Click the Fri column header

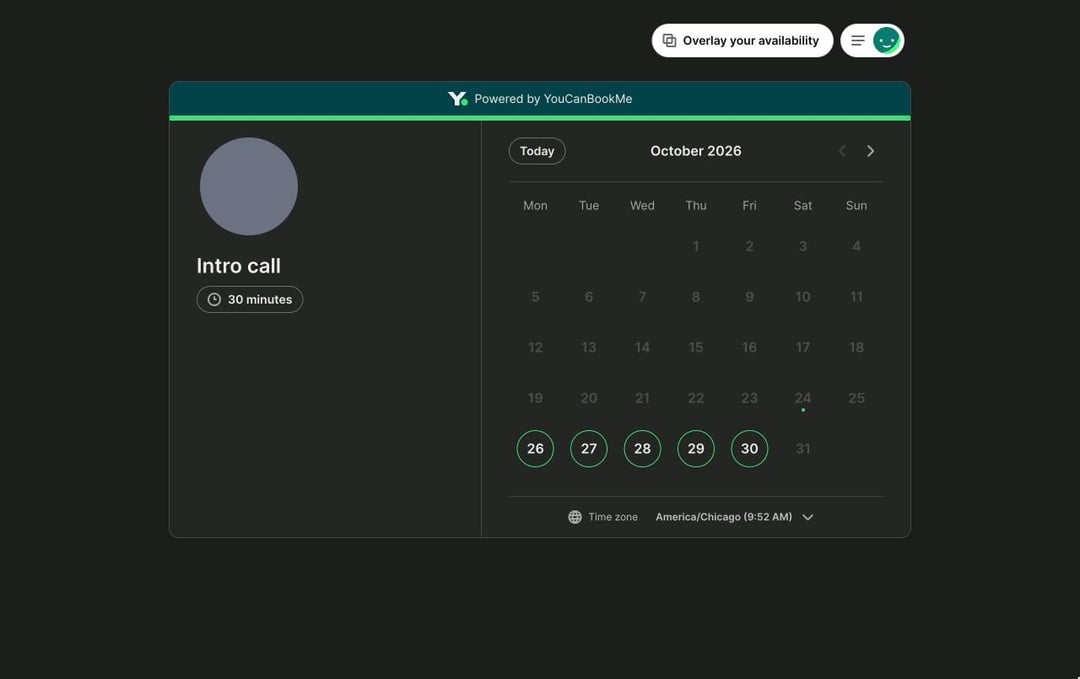coord(749,206)
